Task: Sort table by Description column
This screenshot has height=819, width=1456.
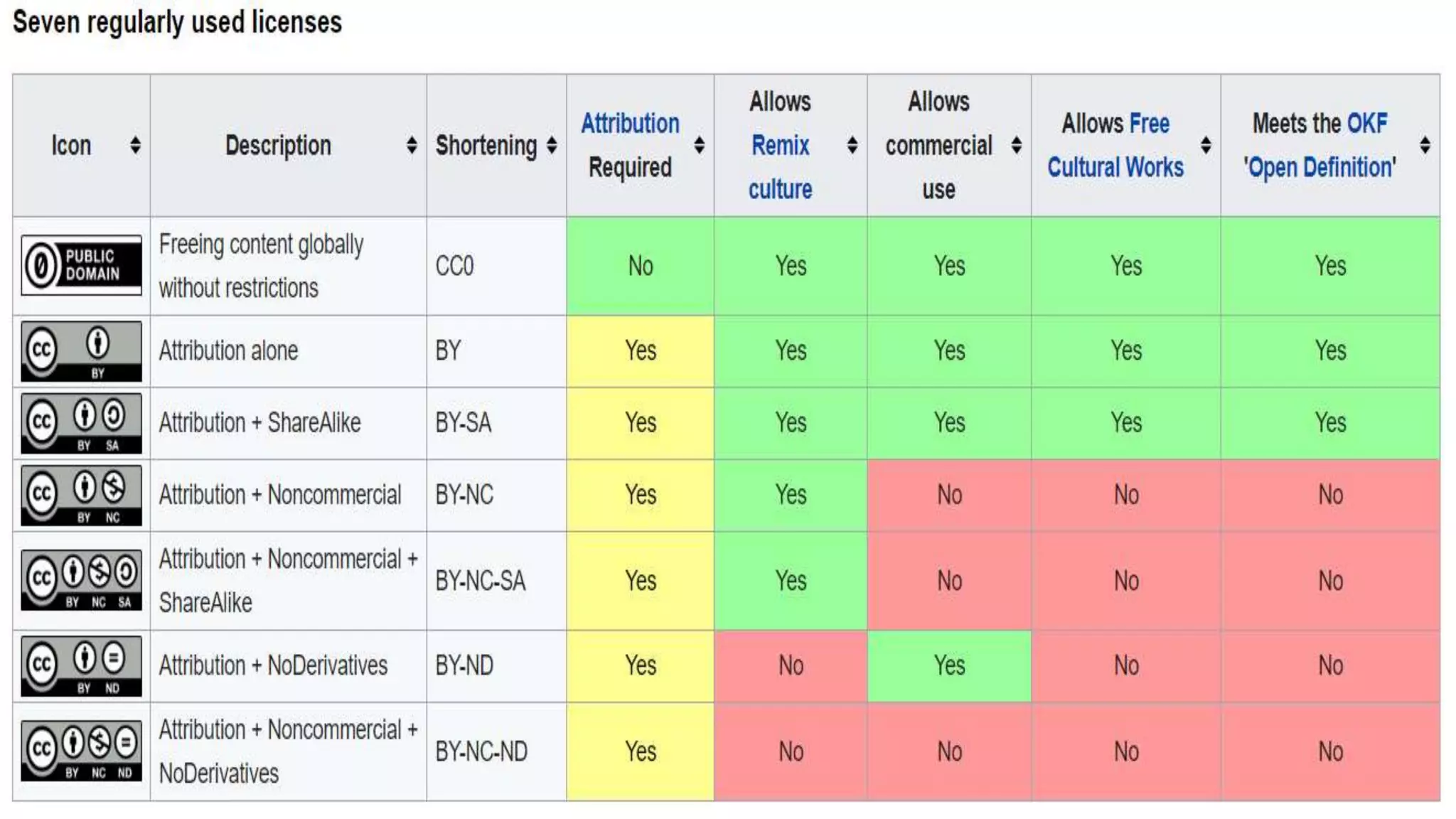Action: 411,146
